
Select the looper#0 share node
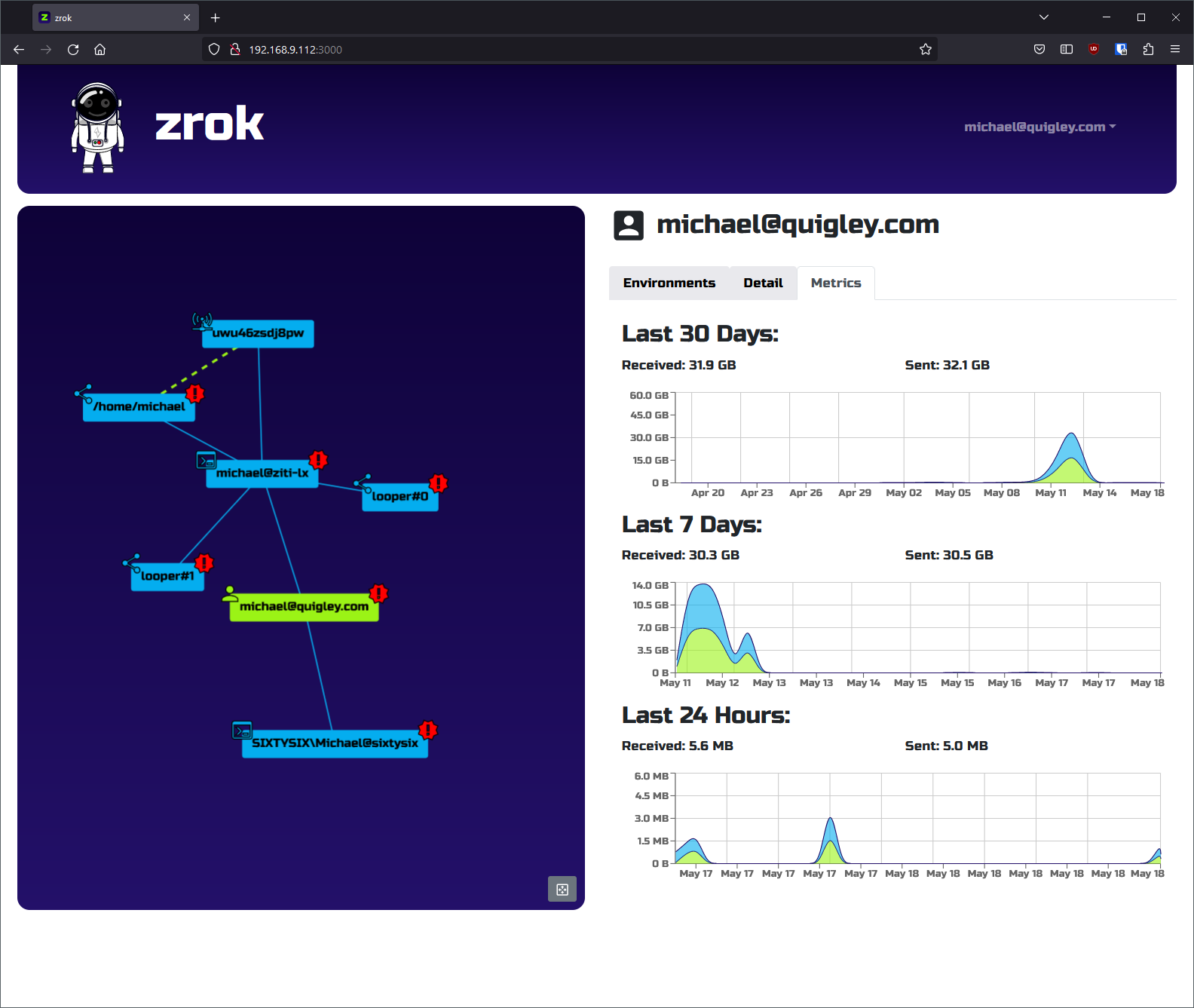pos(400,497)
